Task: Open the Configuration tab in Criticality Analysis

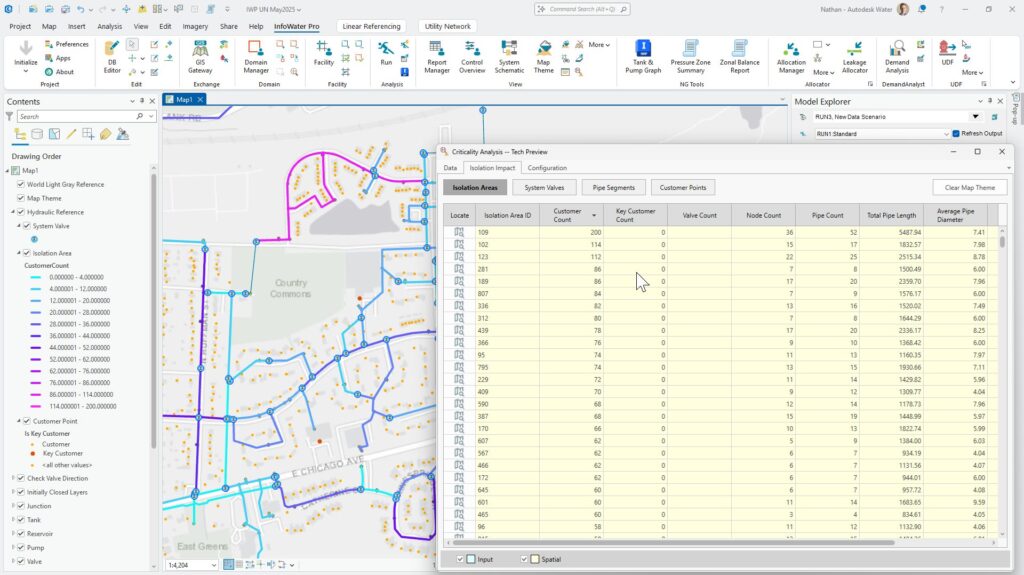Action: point(547,168)
